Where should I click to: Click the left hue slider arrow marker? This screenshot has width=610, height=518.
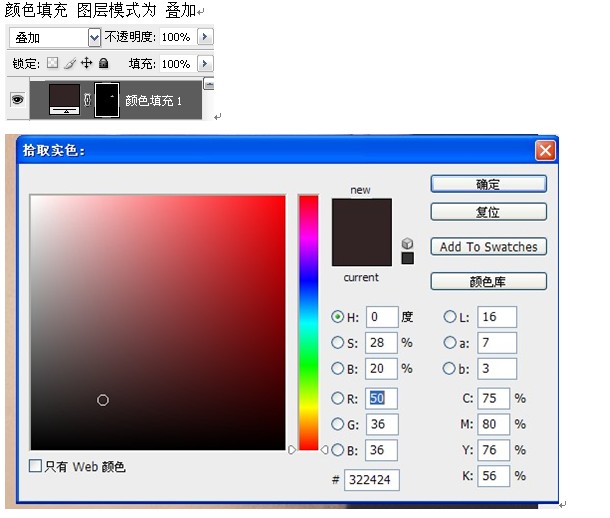click(292, 450)
